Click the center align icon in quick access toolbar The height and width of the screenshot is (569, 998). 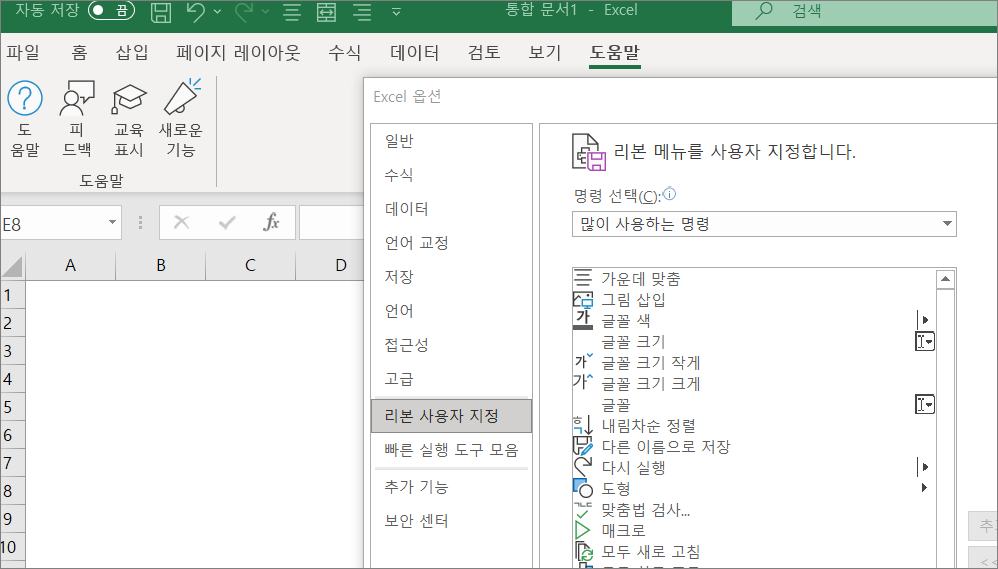pos(292,11)
